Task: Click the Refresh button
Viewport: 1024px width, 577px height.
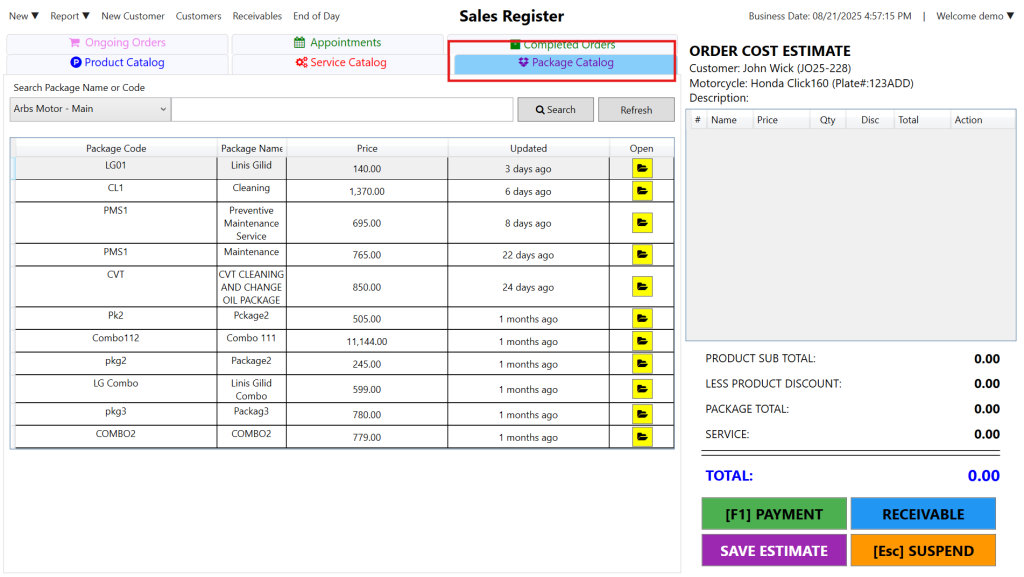Action: [636, 110]
